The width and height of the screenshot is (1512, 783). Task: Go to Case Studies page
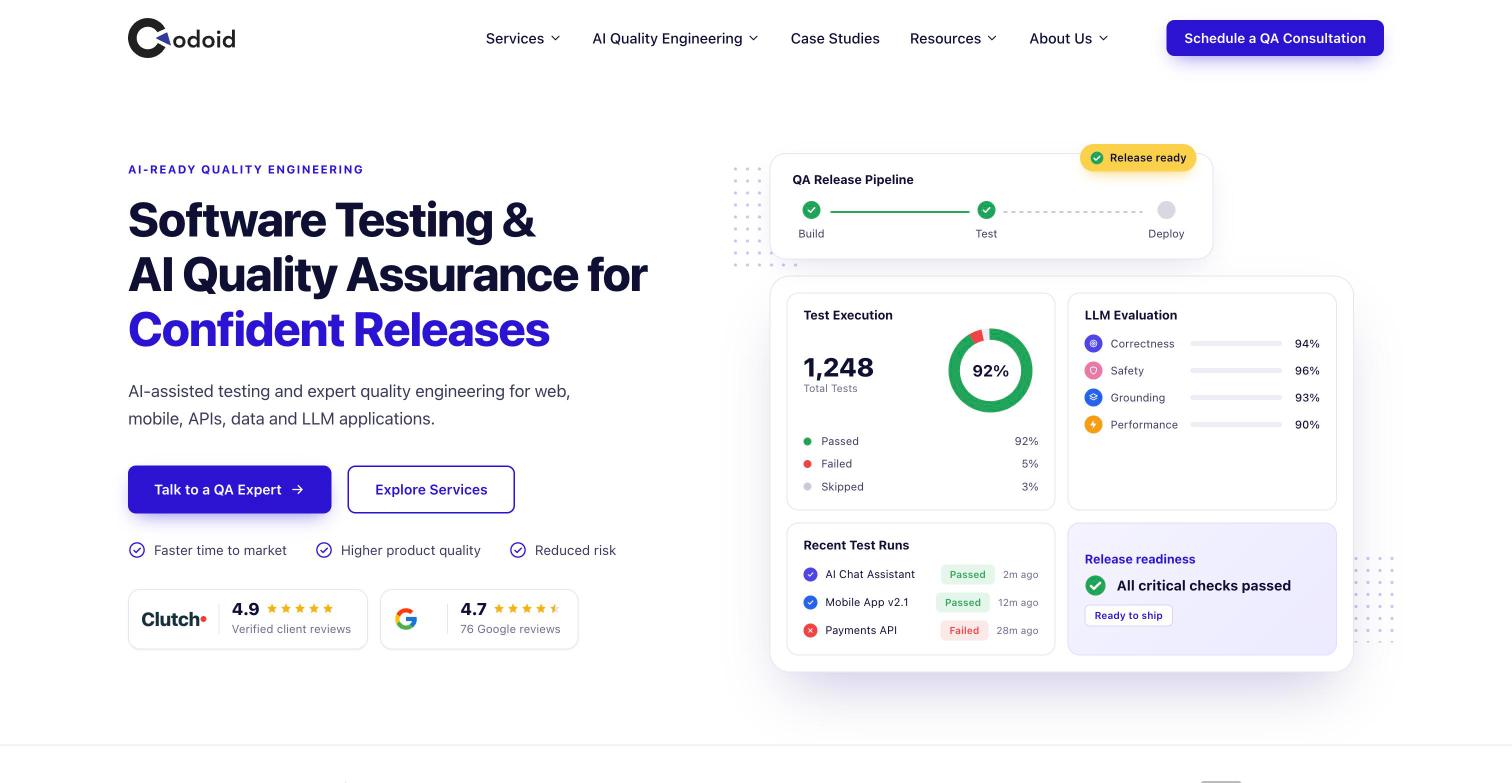(x=835, y=38)
